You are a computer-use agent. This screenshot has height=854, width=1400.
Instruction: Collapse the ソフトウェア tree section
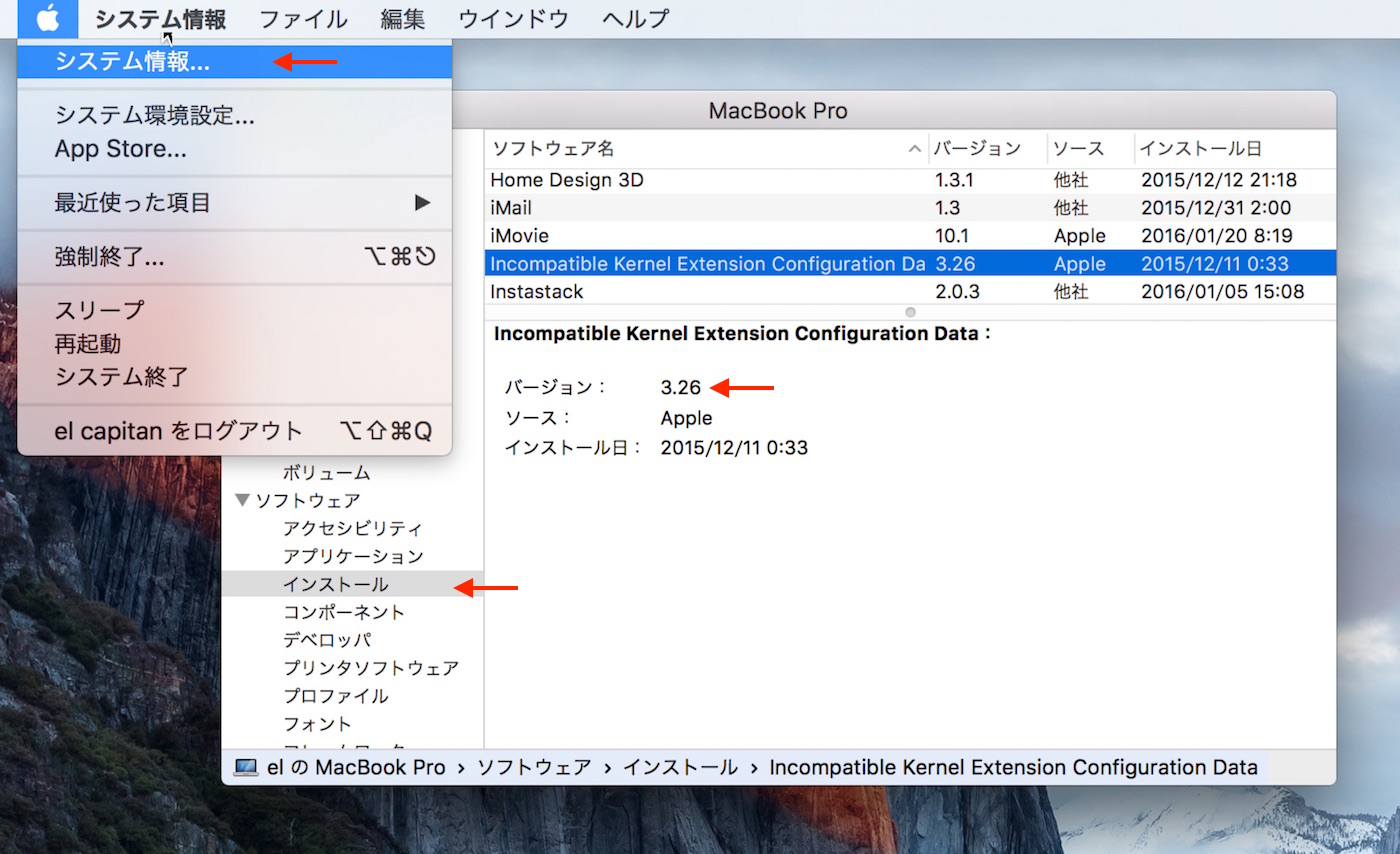coord(242,500)
